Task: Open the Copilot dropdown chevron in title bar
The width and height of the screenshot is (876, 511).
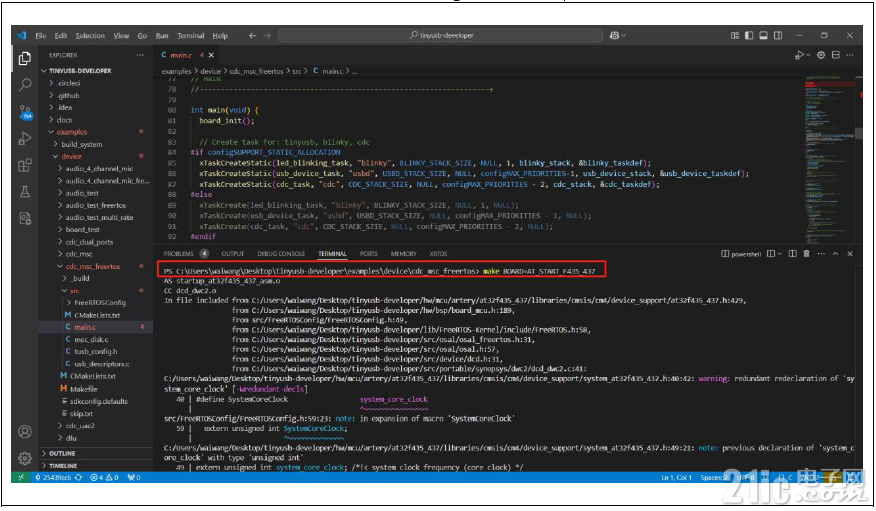Action: 623,35
